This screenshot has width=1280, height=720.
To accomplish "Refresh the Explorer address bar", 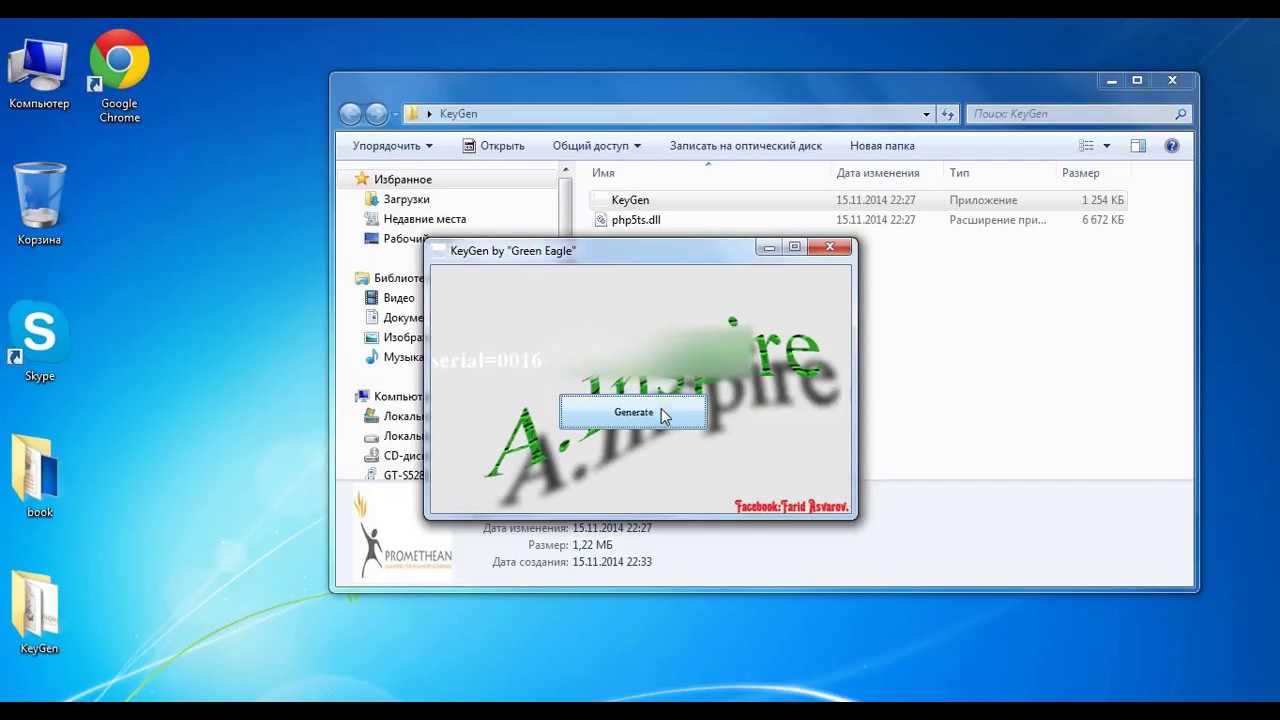I will click(x=948, y=114).
